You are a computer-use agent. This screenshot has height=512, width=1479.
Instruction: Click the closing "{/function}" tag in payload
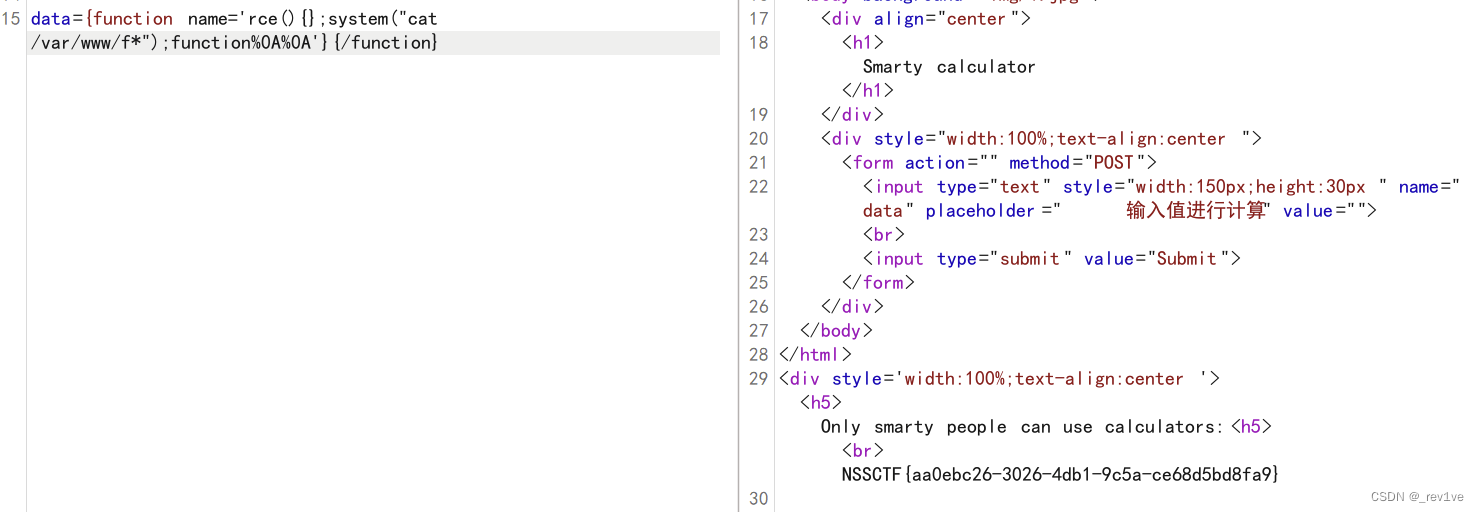click(x=387, y=43)
